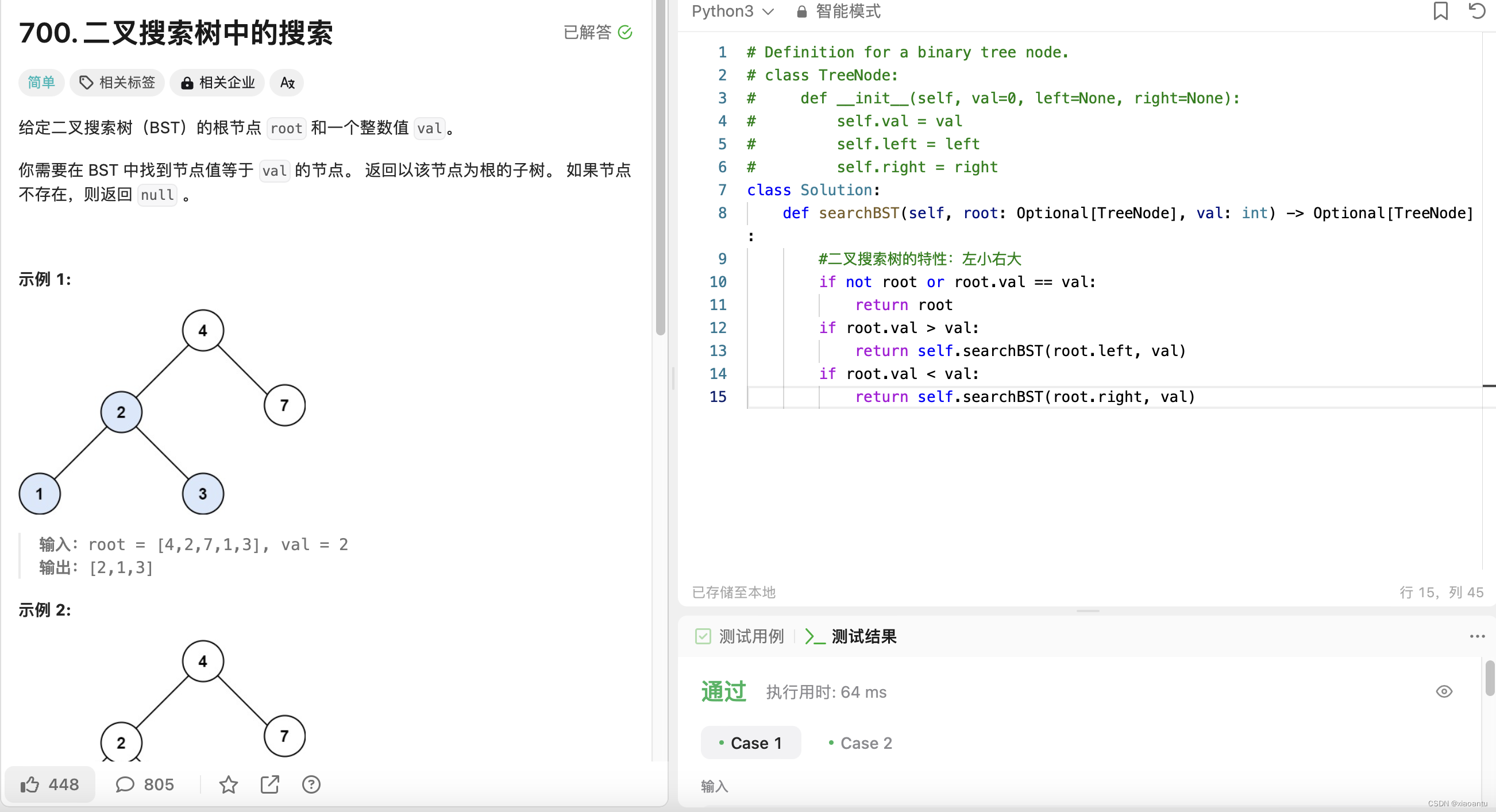This screenshot has width=1496, height=812.
Task: Click the 执行用时: 64 ms text
Action: (826, 692)
